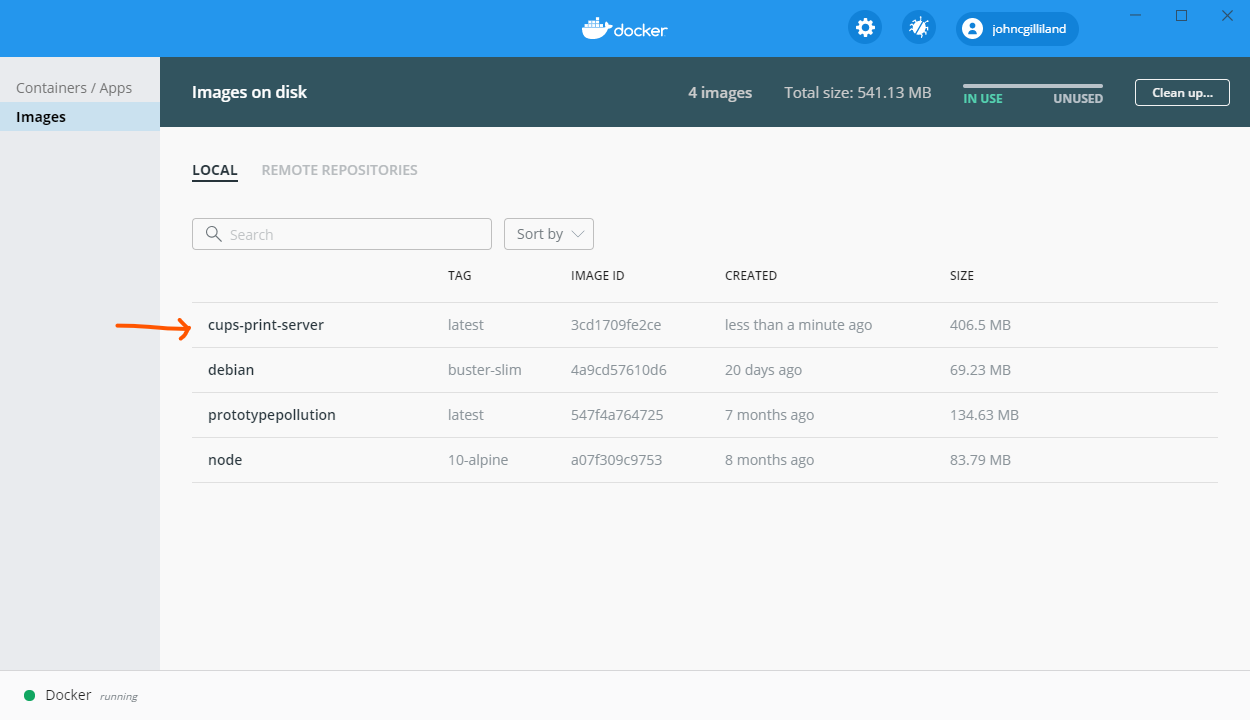Minimize the Docker window
Image resolution: width=1250 pixels, height=720 pixels.
1136,15
